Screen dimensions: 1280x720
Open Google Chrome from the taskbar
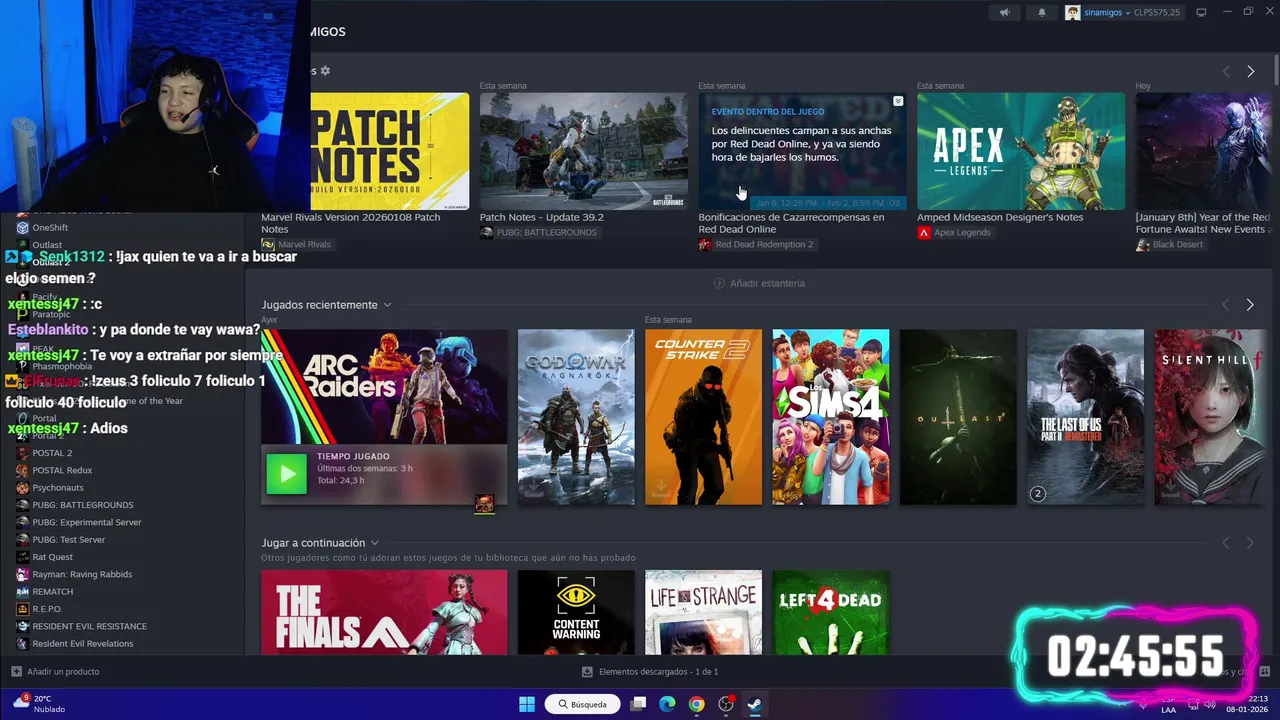click(697, 704)
